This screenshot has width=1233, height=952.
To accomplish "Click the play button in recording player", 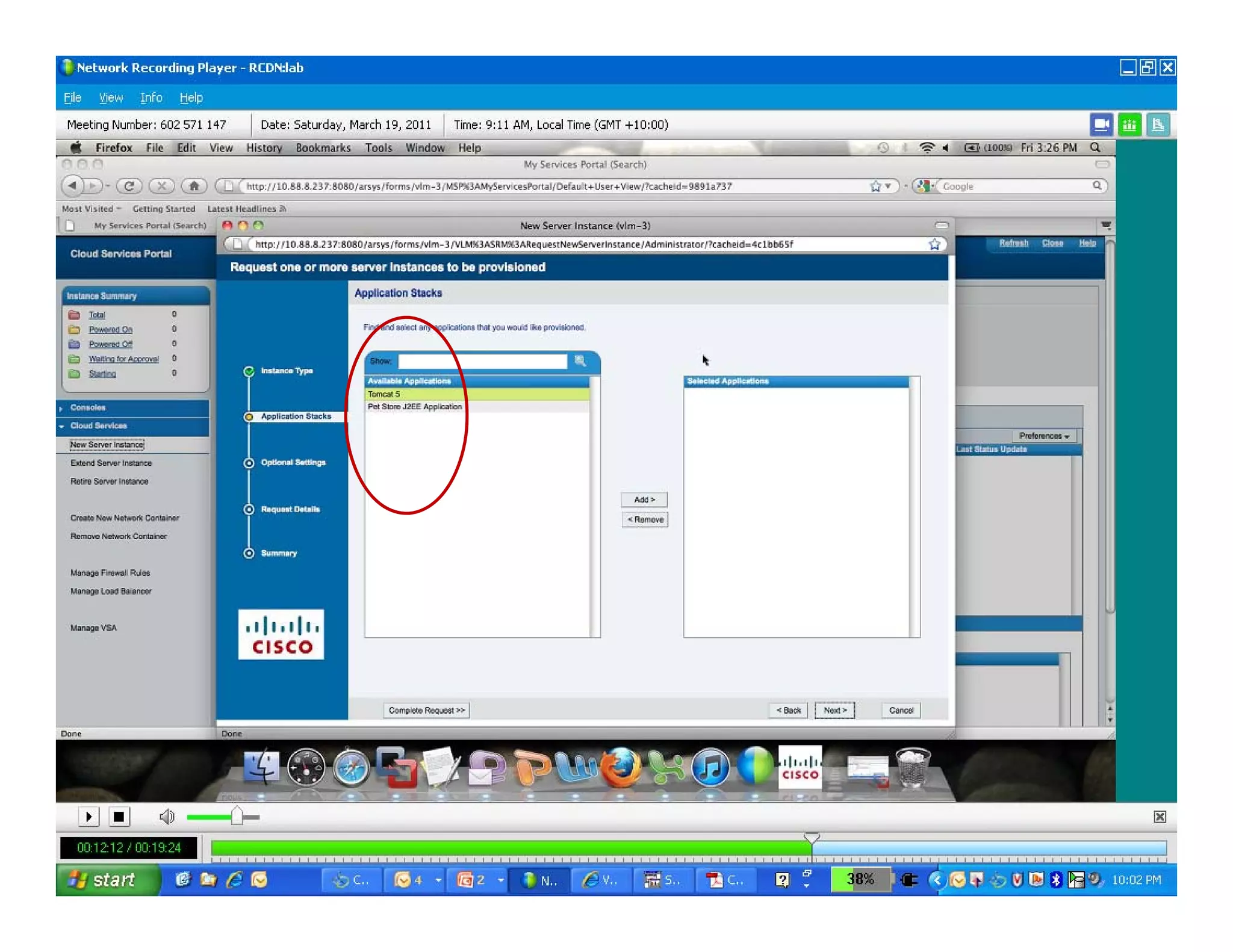I will pyautogui.click(x=89, y=817).
